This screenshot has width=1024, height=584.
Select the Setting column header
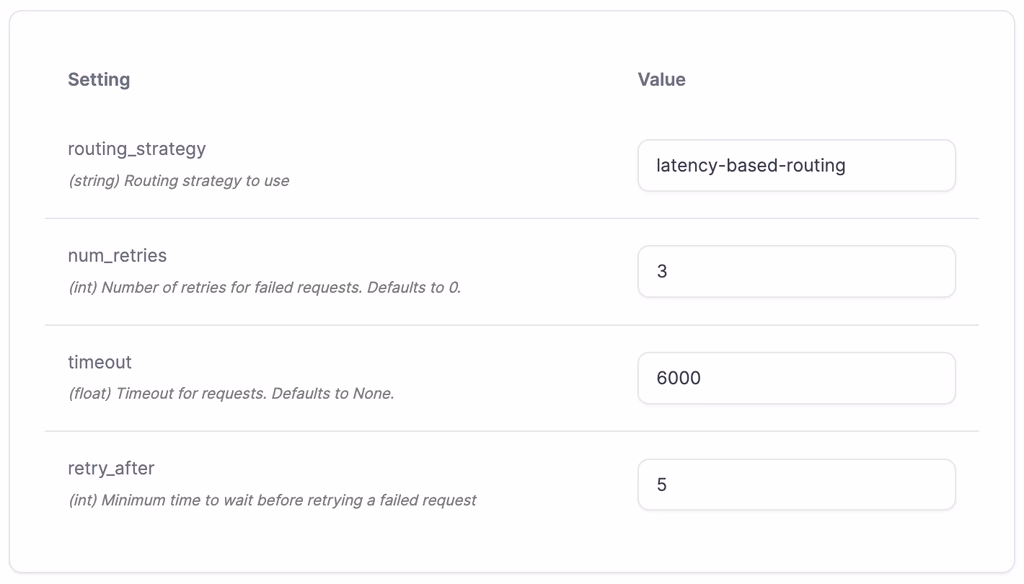pyautogui.click(x=99, y=79)
